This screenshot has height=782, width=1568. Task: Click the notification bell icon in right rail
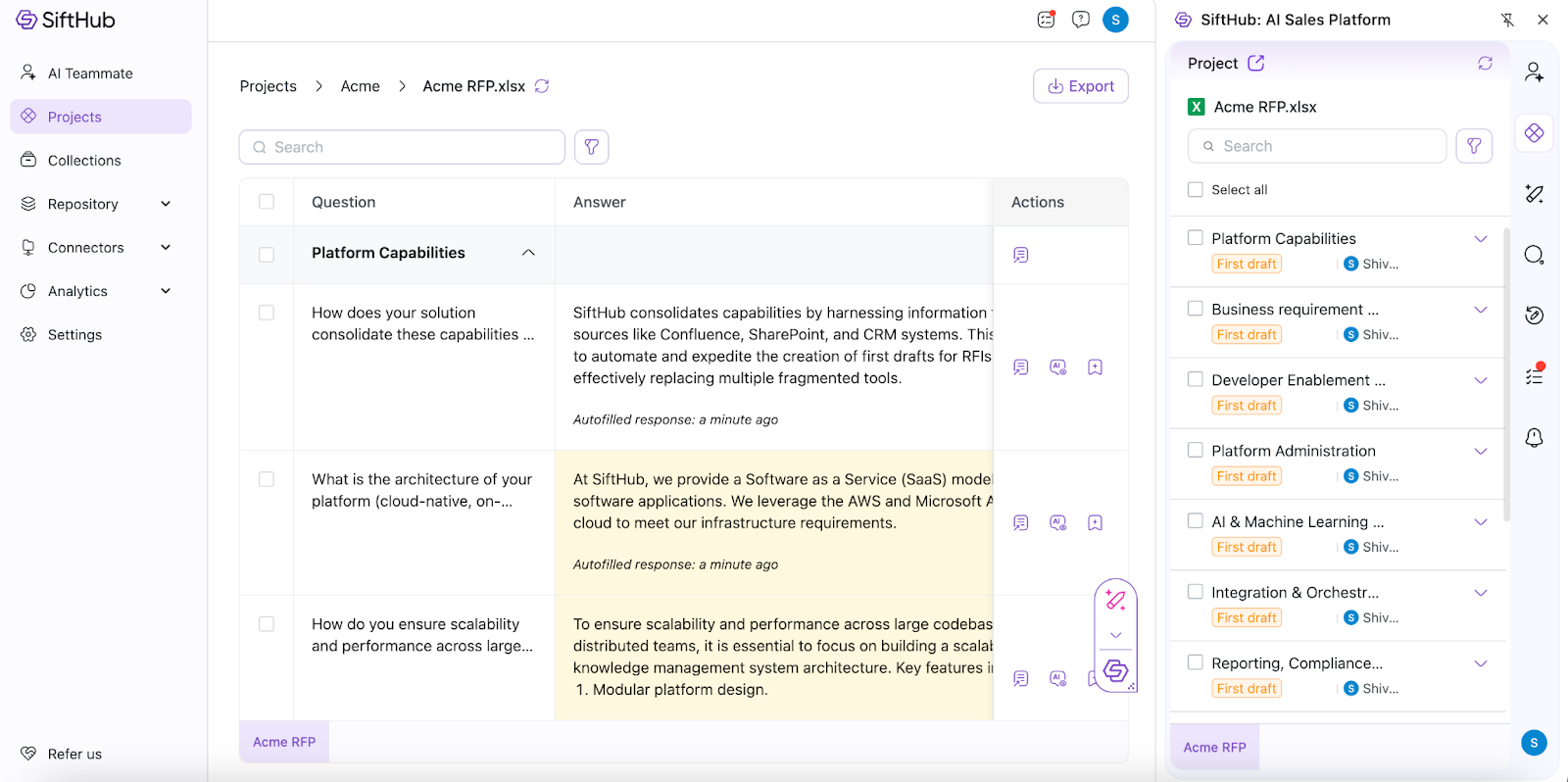(1534, 437)
